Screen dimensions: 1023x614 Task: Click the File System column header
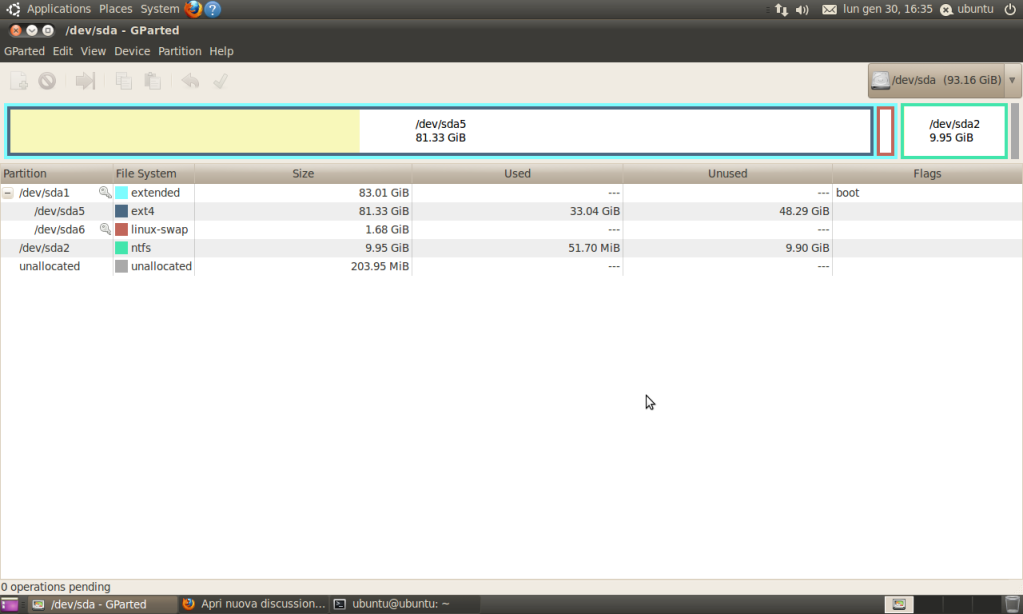click(153, 174)
